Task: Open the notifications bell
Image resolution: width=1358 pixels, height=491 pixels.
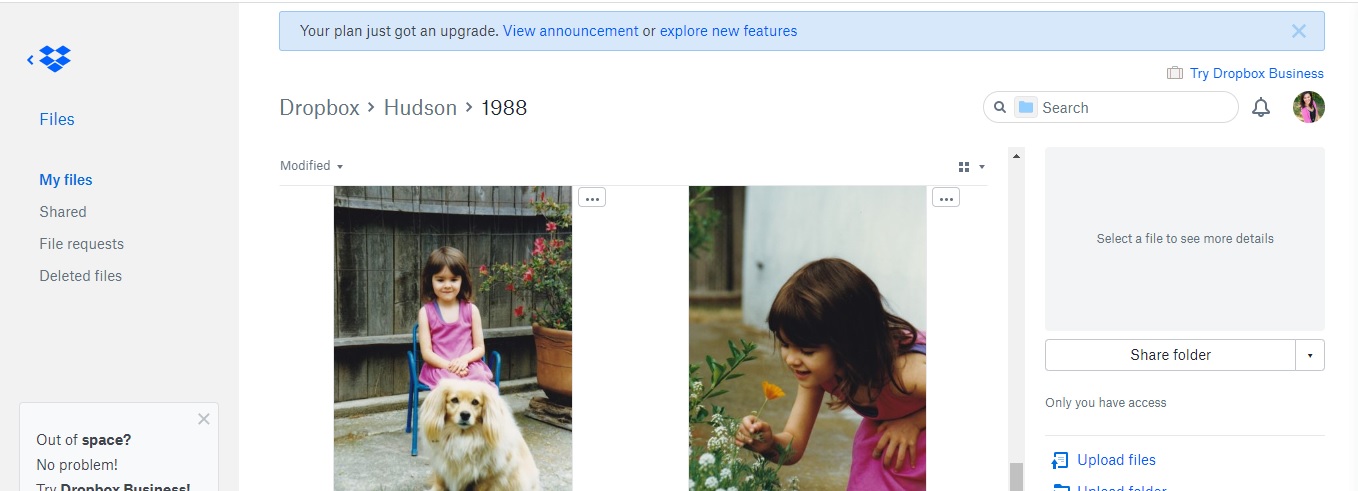Action: point(1261,107)
